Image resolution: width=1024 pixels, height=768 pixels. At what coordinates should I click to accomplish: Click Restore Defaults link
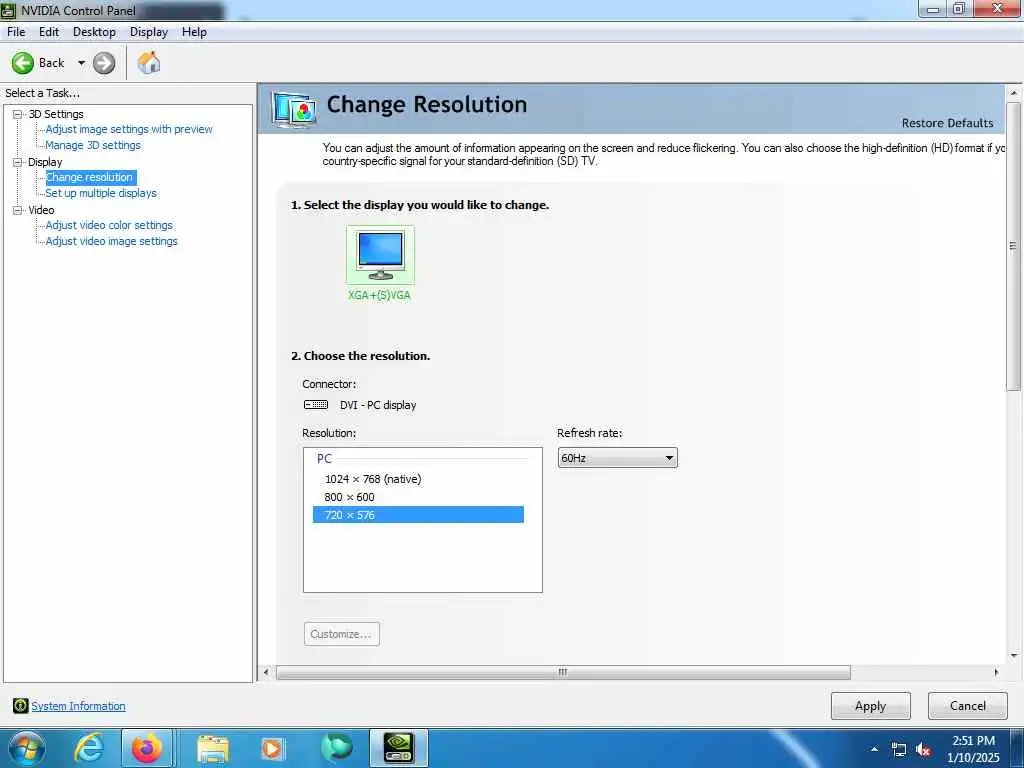point(947,123)
